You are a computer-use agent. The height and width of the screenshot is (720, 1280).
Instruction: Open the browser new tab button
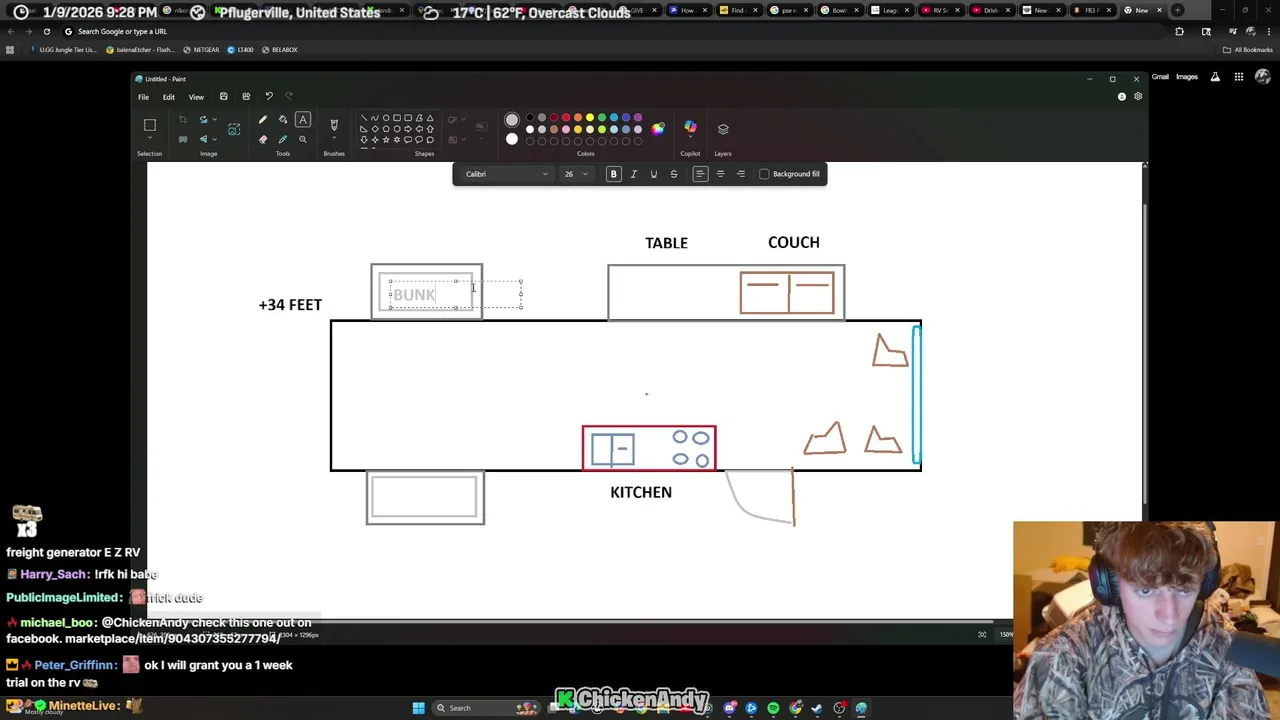point(1177,10)
